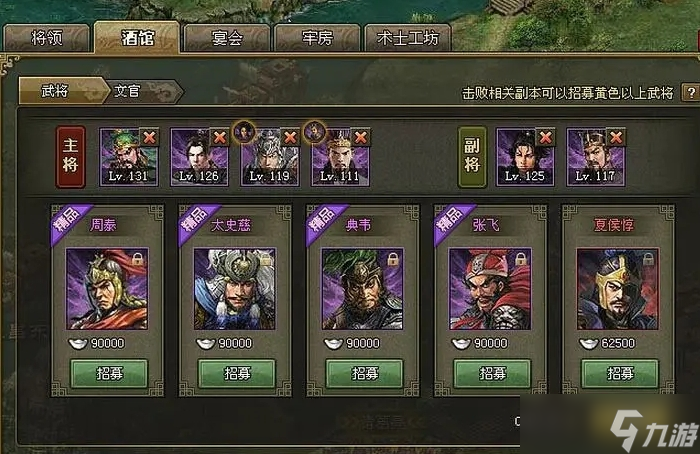Remove the Lv. 125 deputy general

click(x=546, y=137)
